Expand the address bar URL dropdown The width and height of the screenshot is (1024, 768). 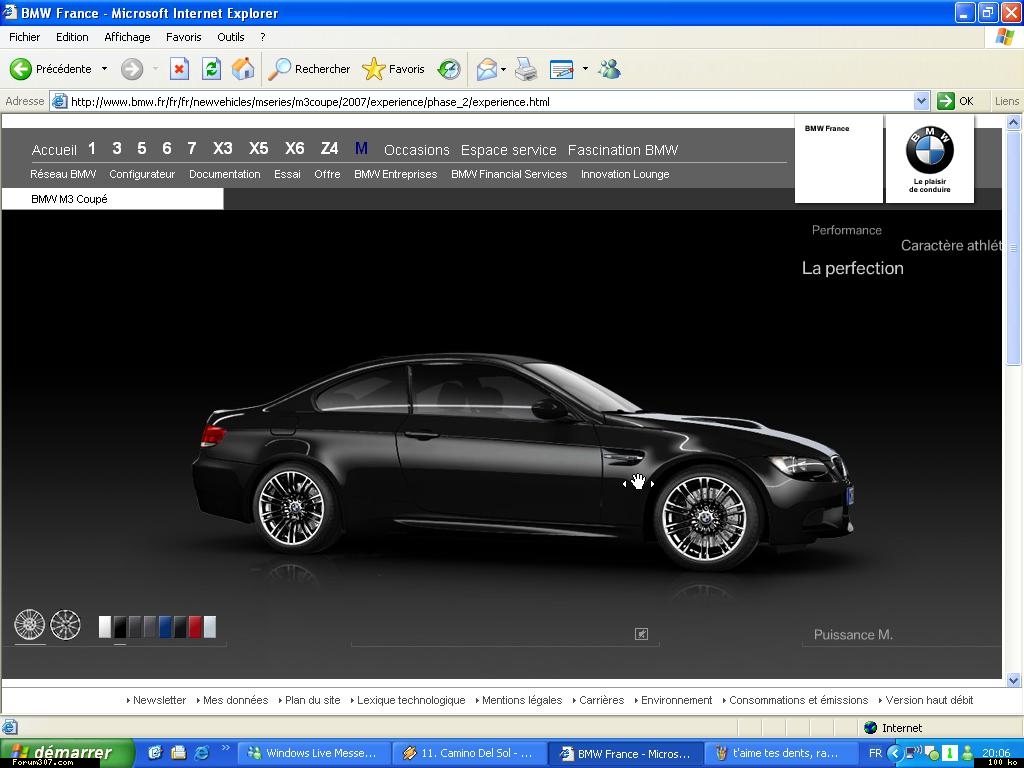coord(921,101)
